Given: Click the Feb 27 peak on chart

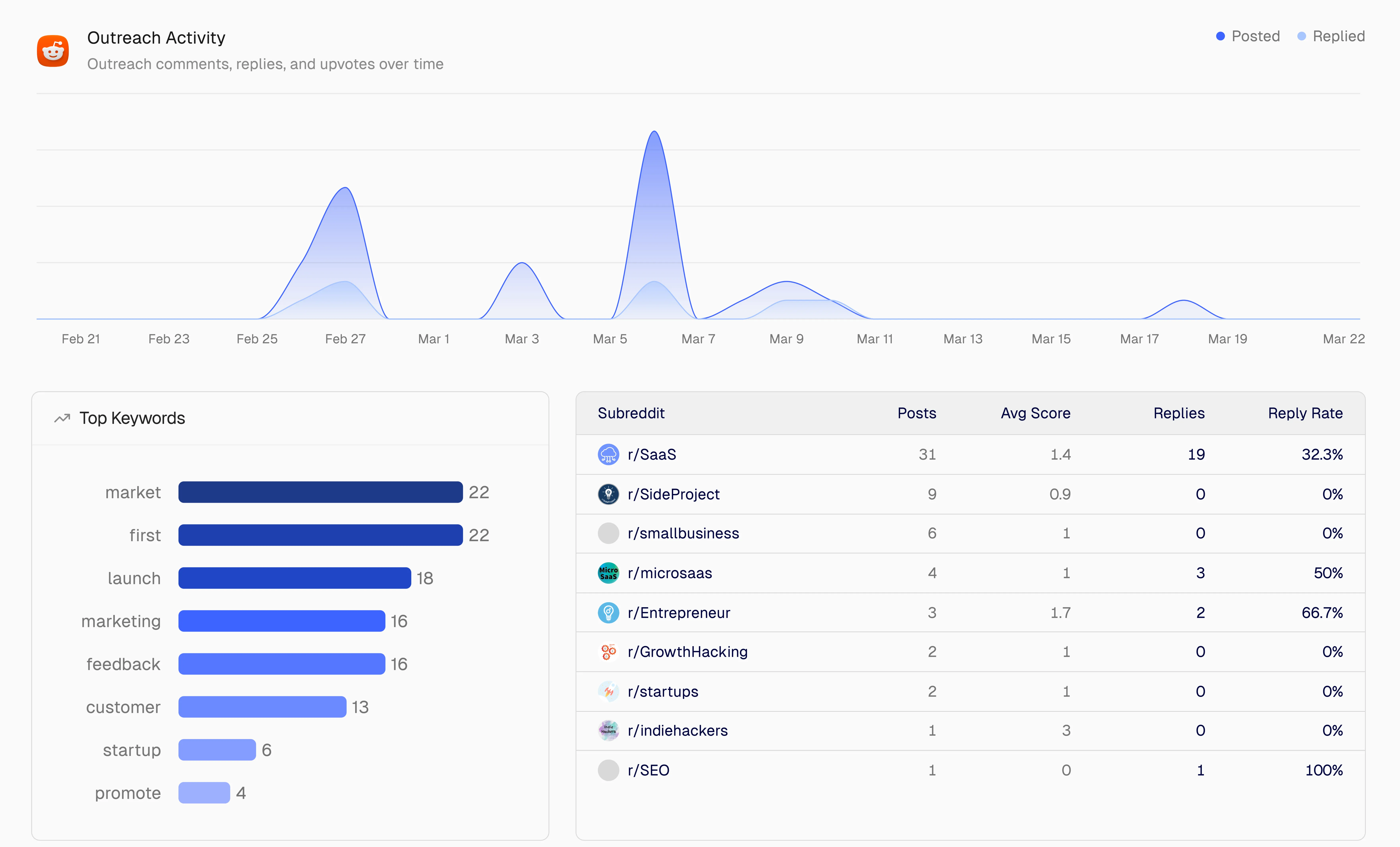Looking at the screenshot, I should pos(345,188).
